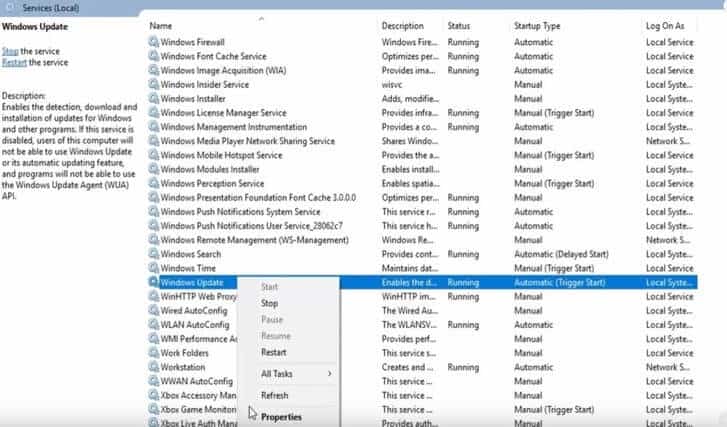Choose Stop in the context menu
Image resolution: width=727 pixels, height=427 pixels.
(269, 303)
